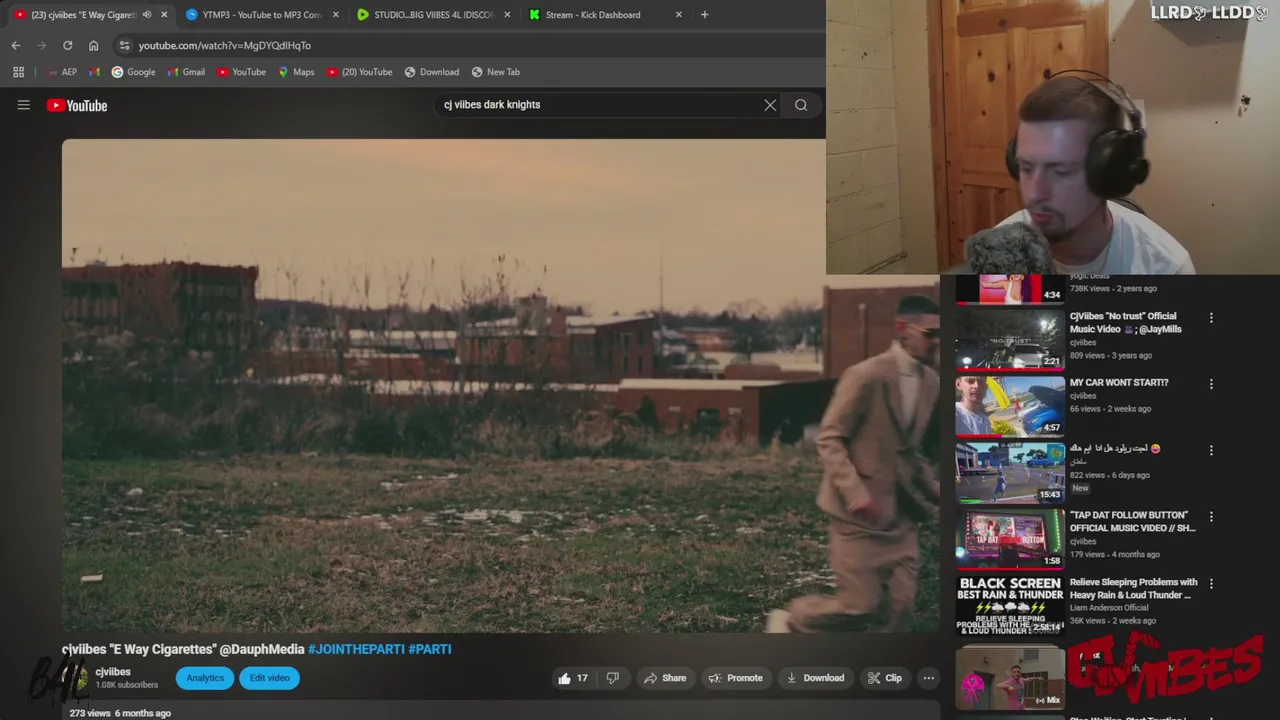
Task: Click the Edit video button
Action: coord(269,678)
